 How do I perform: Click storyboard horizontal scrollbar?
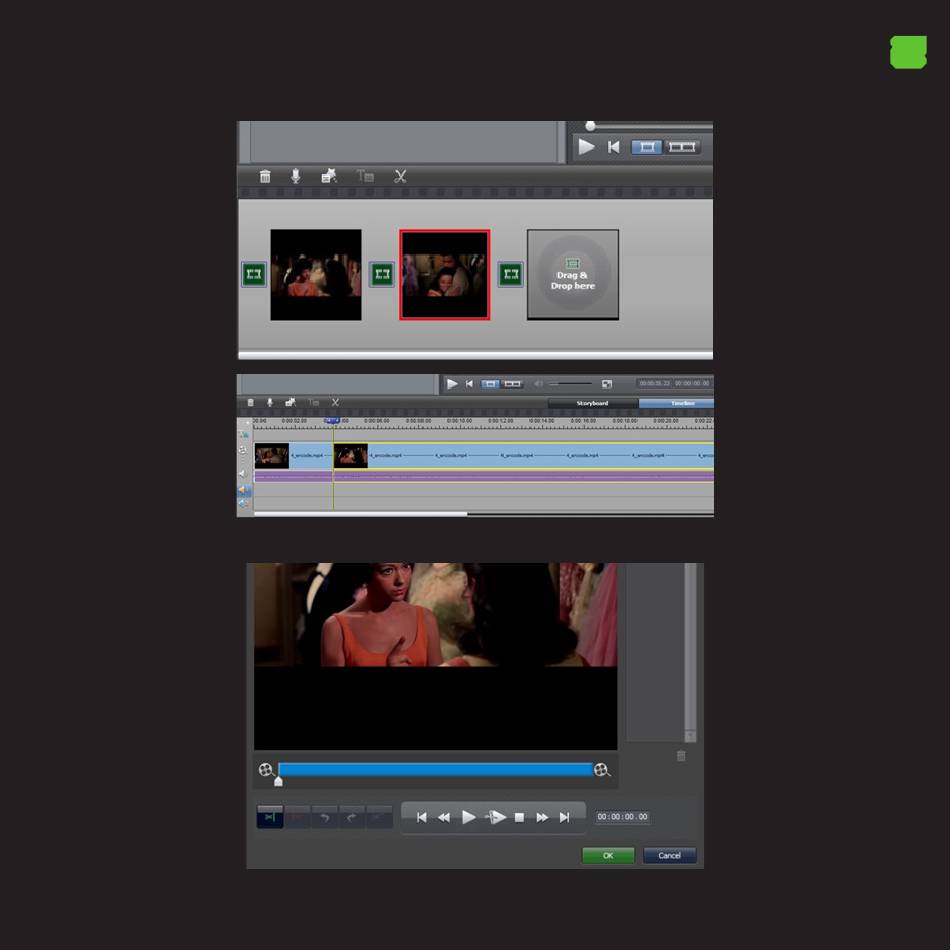click(476, 355)
